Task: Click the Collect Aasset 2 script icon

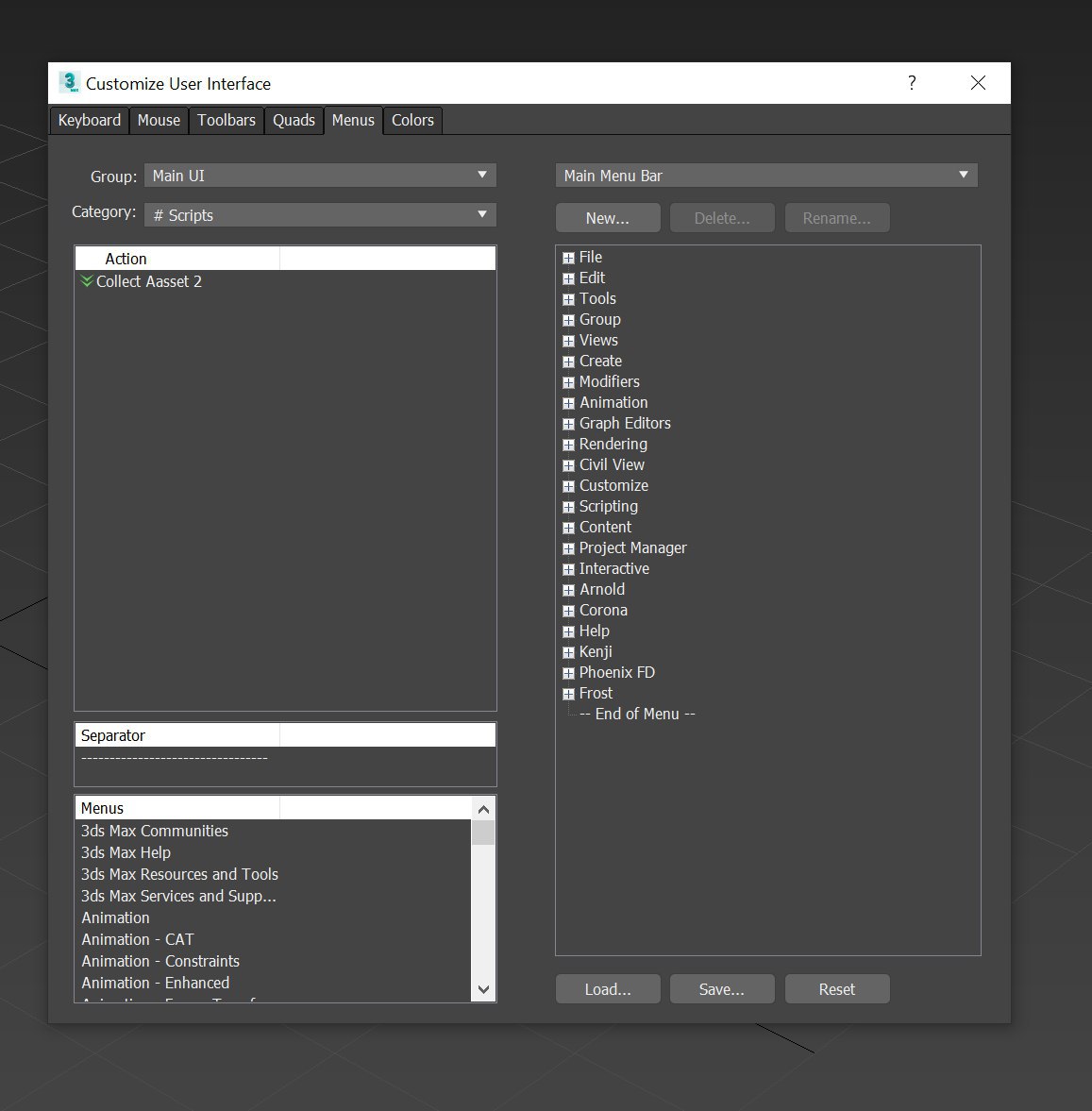Action: pos(87,281)
